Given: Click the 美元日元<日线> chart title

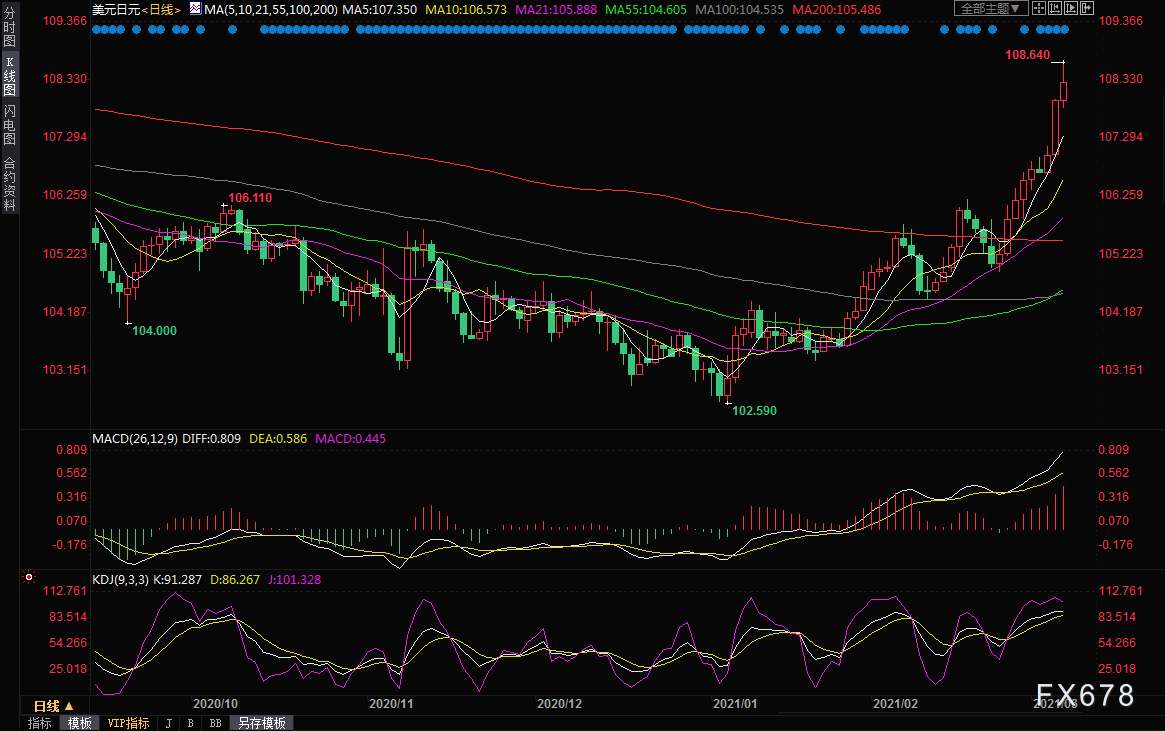Looking at the screenshot, I should 137,10.
